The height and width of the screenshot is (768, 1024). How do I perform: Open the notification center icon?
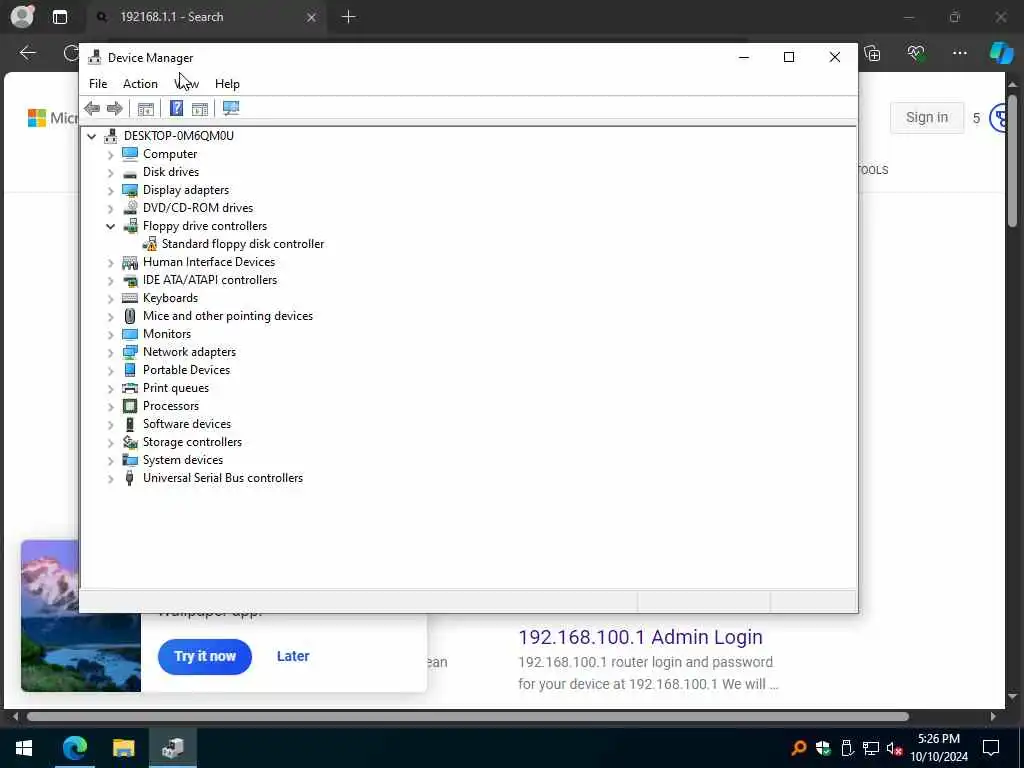[x=991, y=748]
